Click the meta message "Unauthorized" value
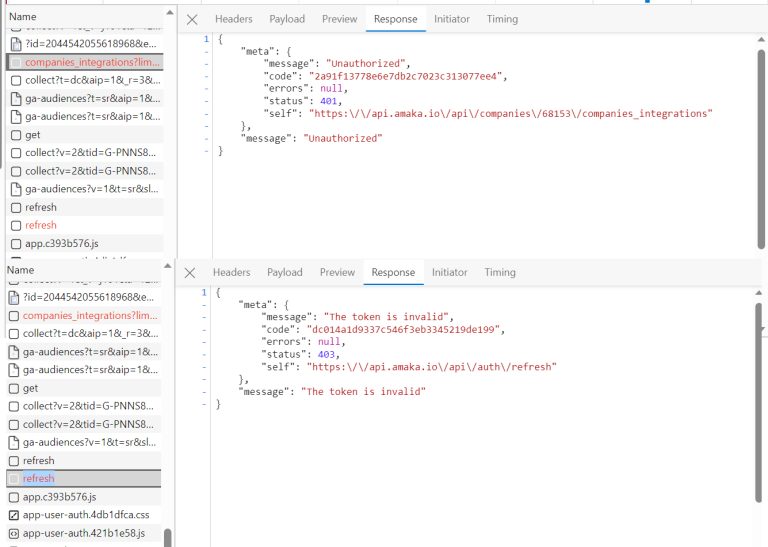This screenshot has width=768, height=547. pos(365,63)
